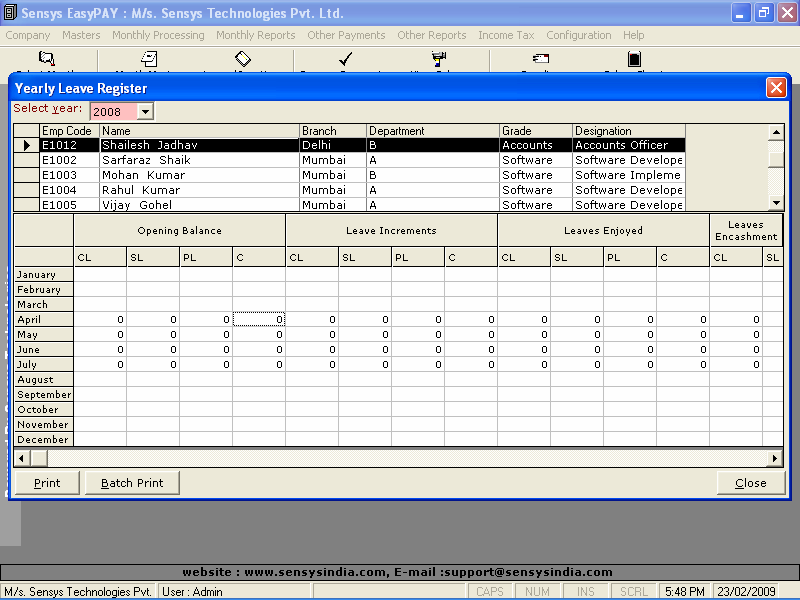The height and width of the screenshot is (600, 800).
Task: Open the Monthly Processing menu
Action: pyautogui.click(x=158, y=35)
